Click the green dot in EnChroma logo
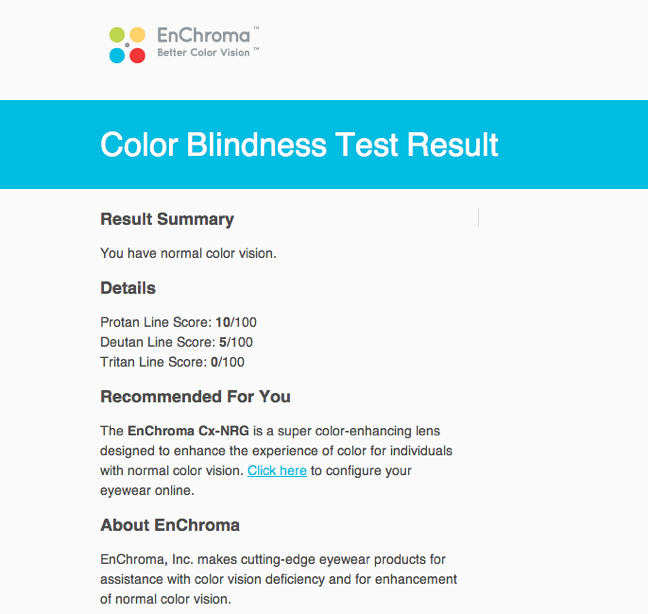Viewport: 648px width, 614px height. point(117,35)
